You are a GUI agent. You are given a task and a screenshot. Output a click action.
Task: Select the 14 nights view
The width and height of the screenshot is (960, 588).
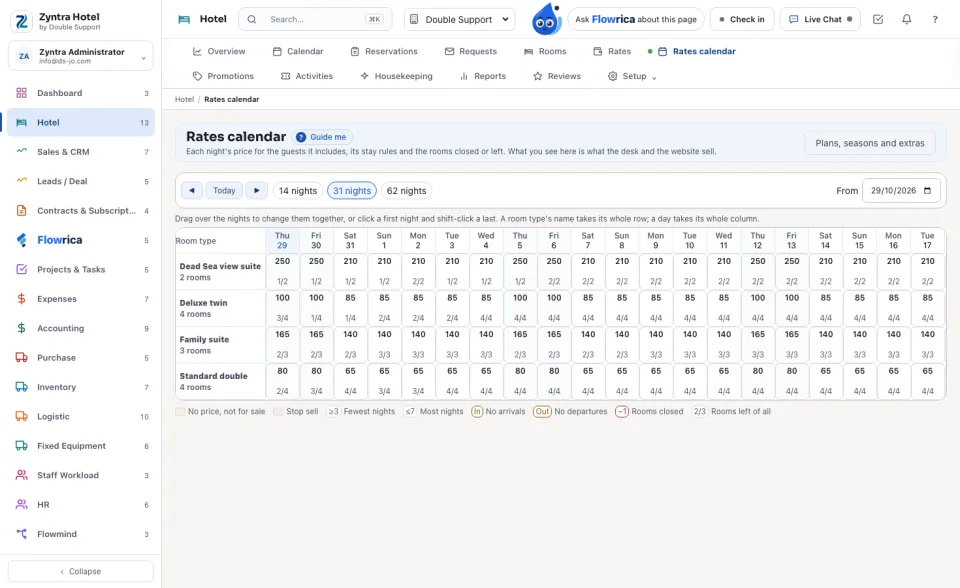298,190
